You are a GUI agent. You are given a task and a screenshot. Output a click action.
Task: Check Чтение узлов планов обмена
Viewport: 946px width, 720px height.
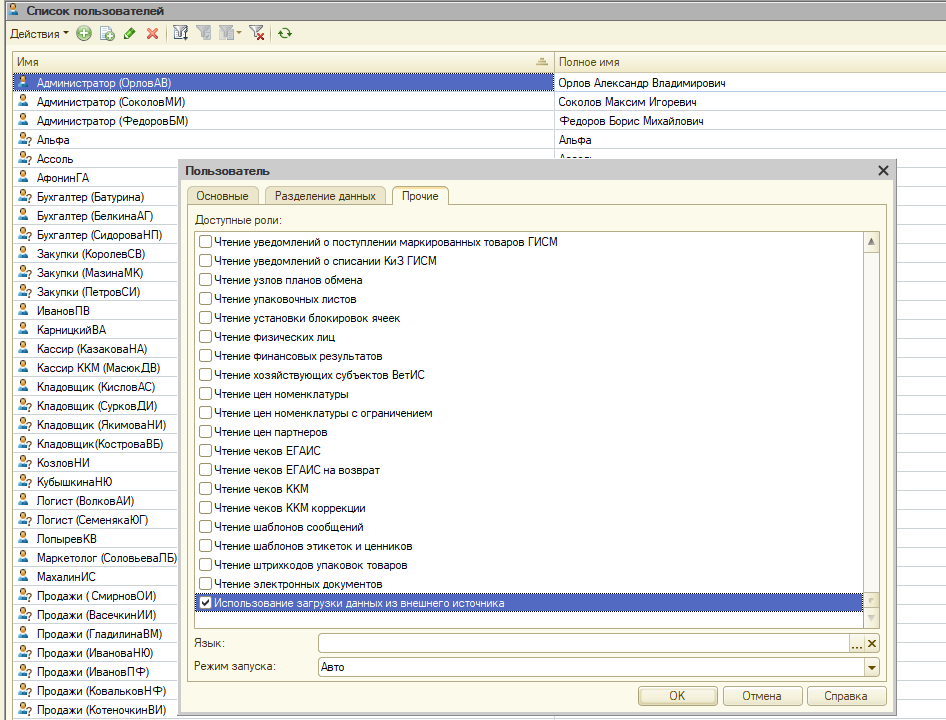[205, 280]
